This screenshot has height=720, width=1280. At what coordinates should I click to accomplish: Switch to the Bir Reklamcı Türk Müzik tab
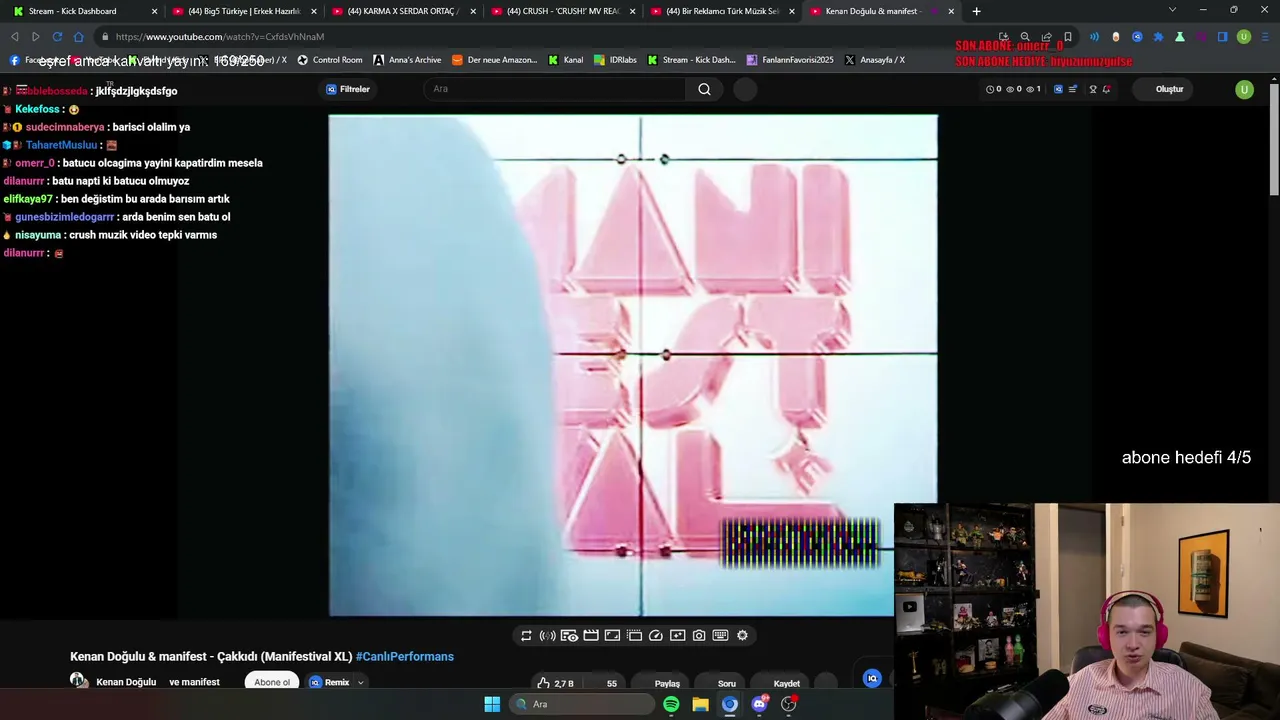[722, 11]
